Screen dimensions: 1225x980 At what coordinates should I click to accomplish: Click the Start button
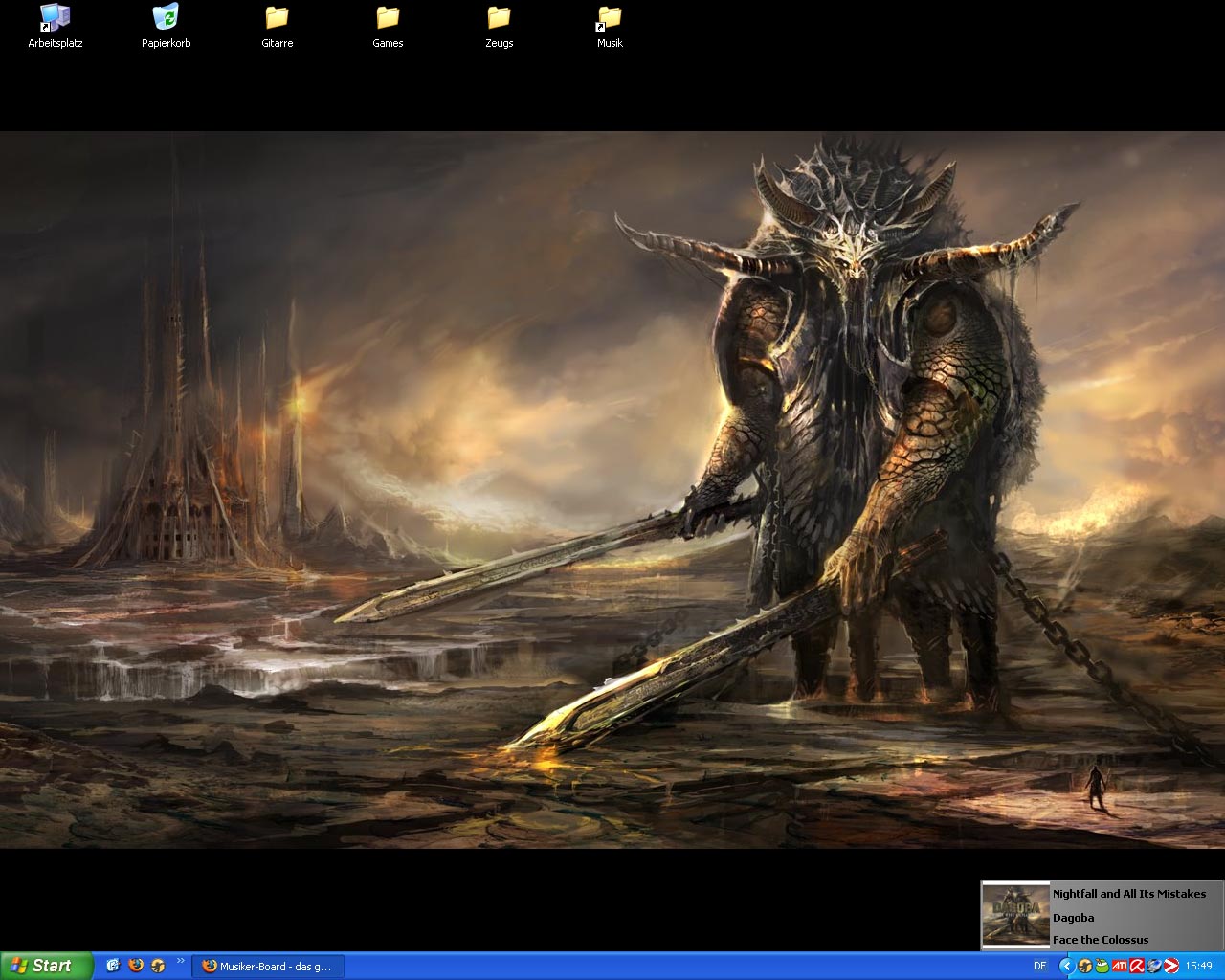(46, 966)
